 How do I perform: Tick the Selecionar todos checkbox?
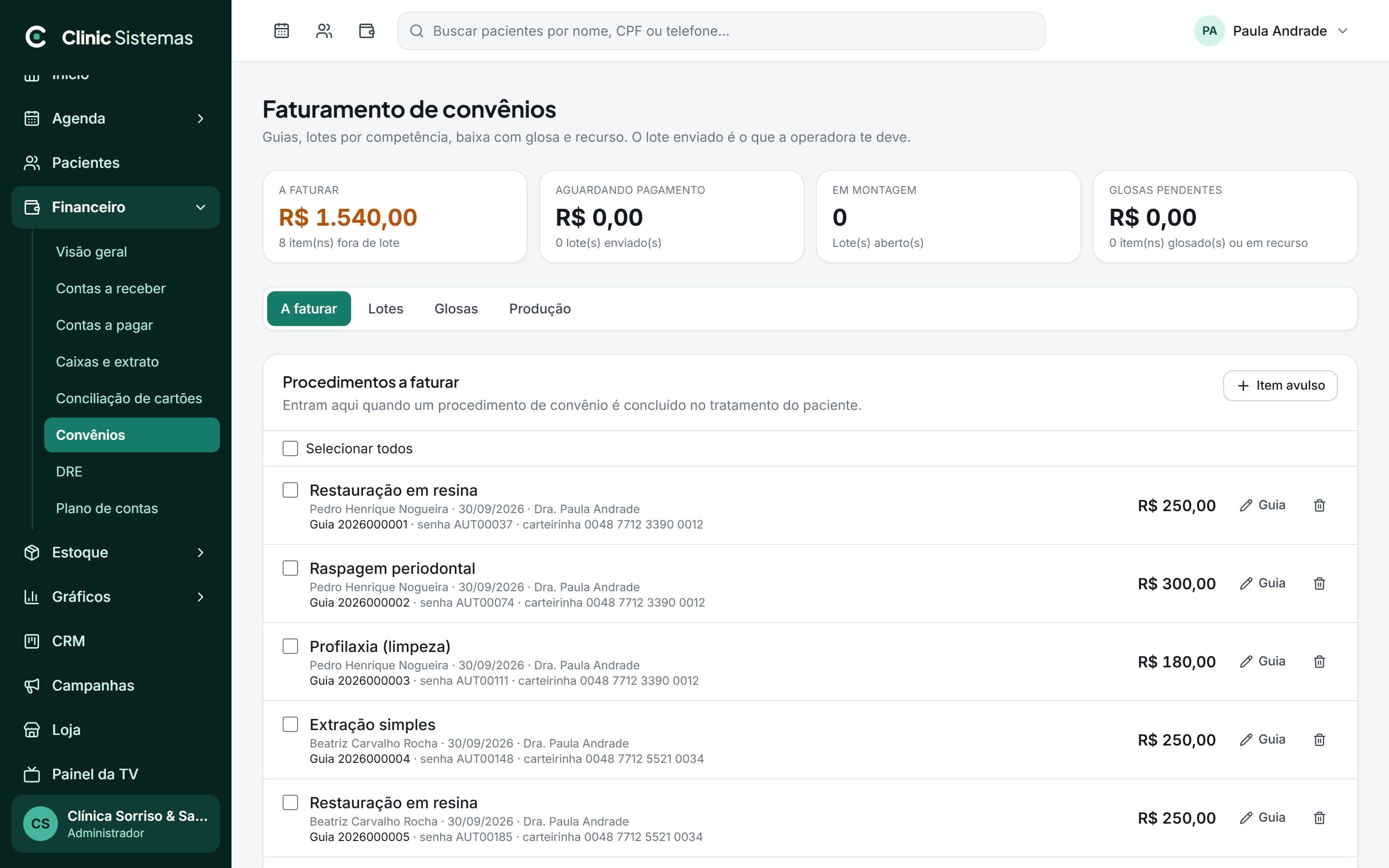(290, 448)
